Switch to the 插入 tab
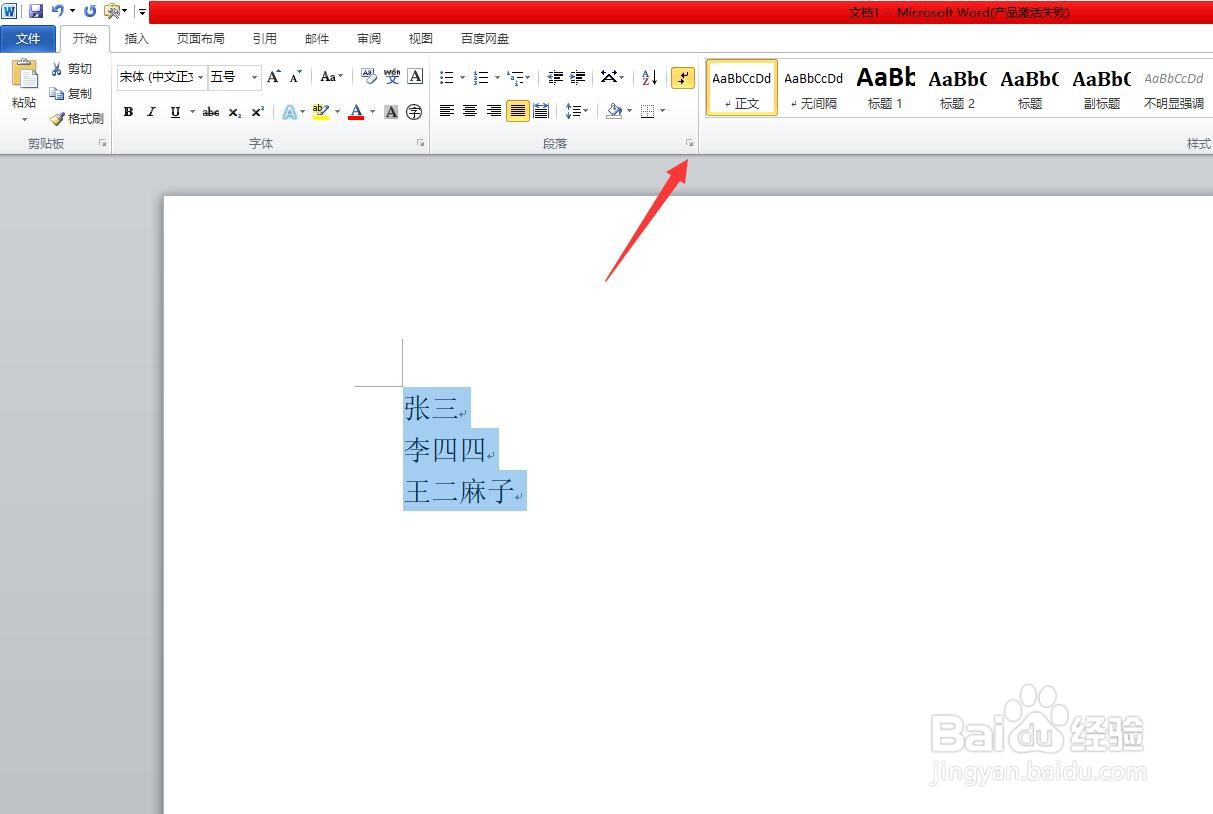 tap(136, 39)
